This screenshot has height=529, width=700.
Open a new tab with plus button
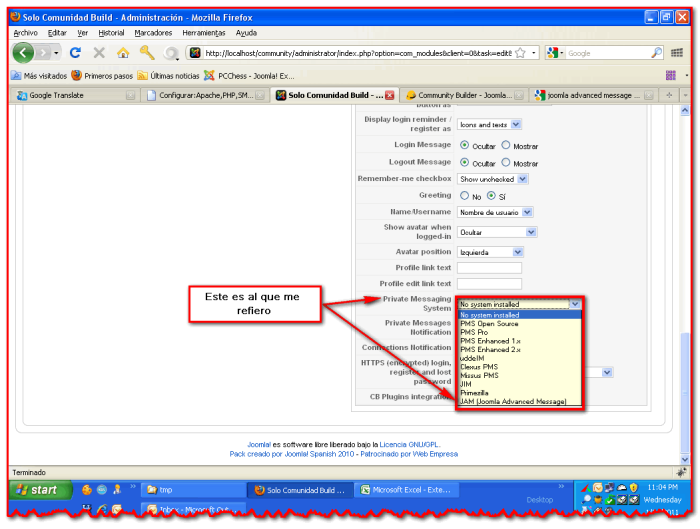[669, 95]
